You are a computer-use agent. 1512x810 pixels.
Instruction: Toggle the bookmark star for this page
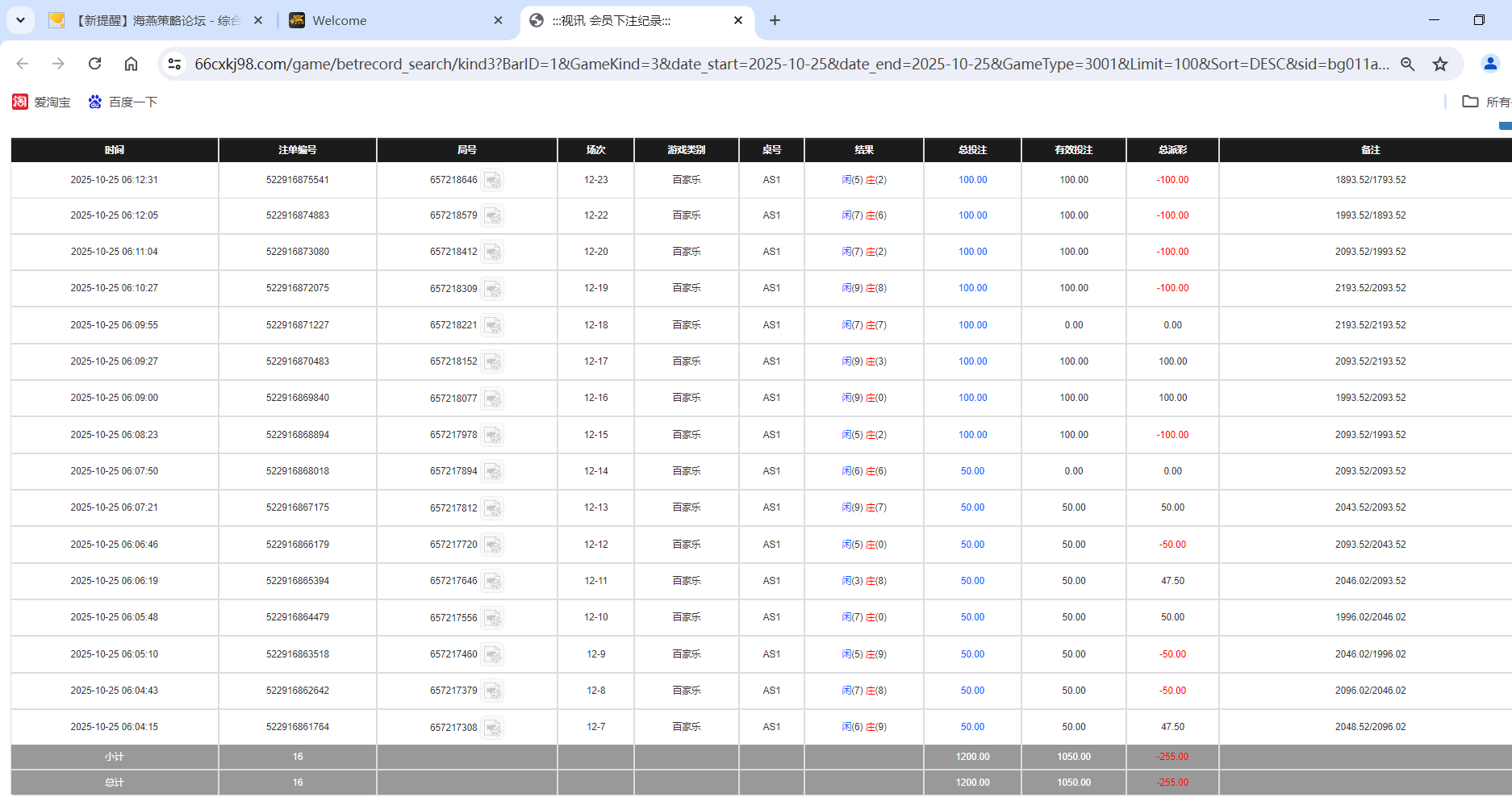tap(1441, 64)
